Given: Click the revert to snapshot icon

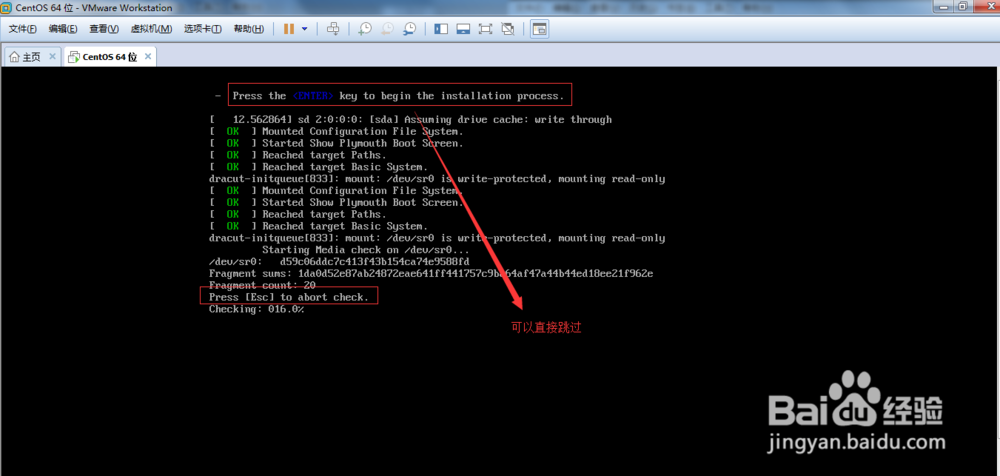Looking at the screenshot, I should [387, 29].
